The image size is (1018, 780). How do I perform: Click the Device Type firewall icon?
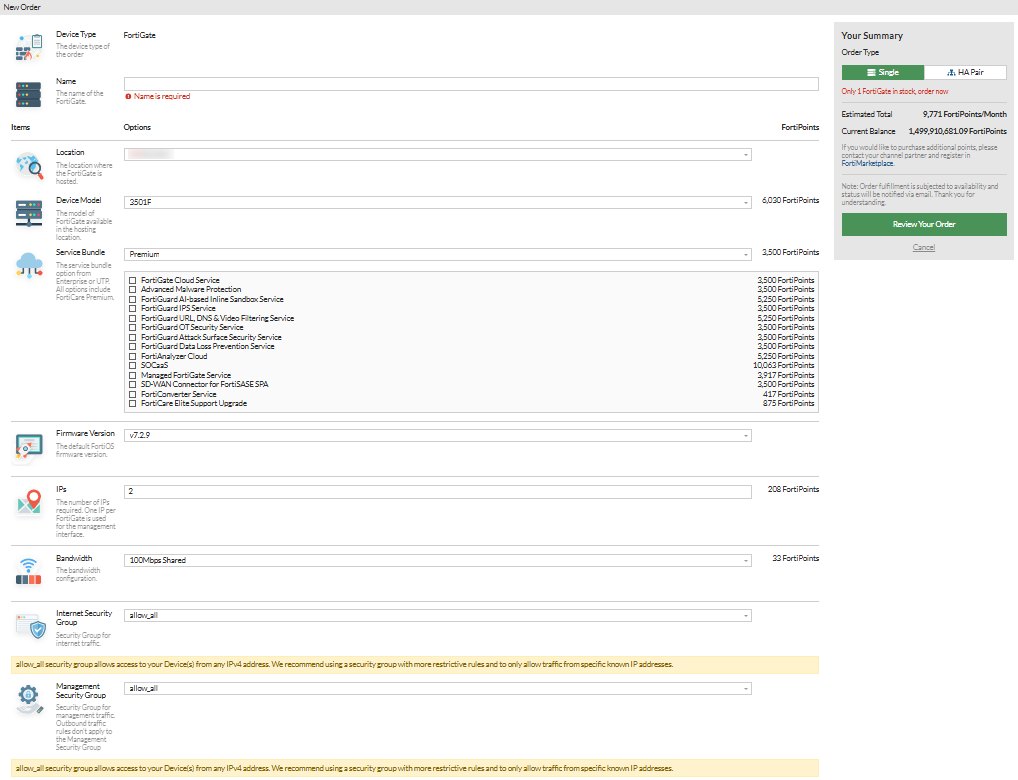pyautogui.click(x=29, y=47)
